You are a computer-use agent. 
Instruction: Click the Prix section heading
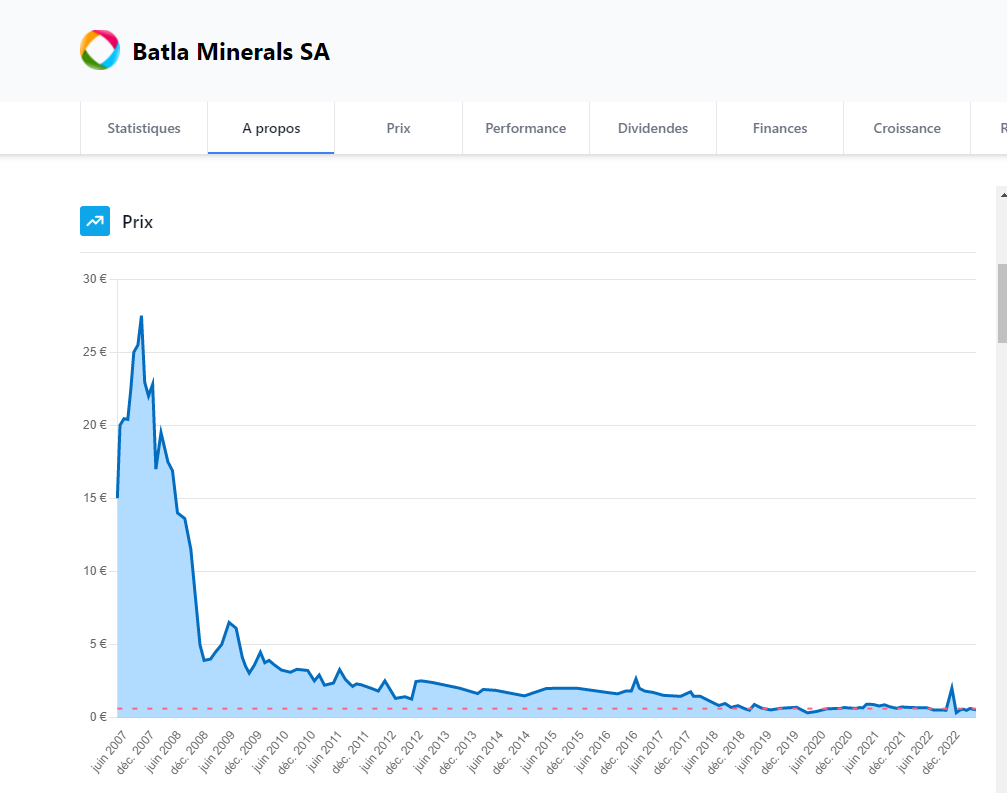[x=137, y=222]
